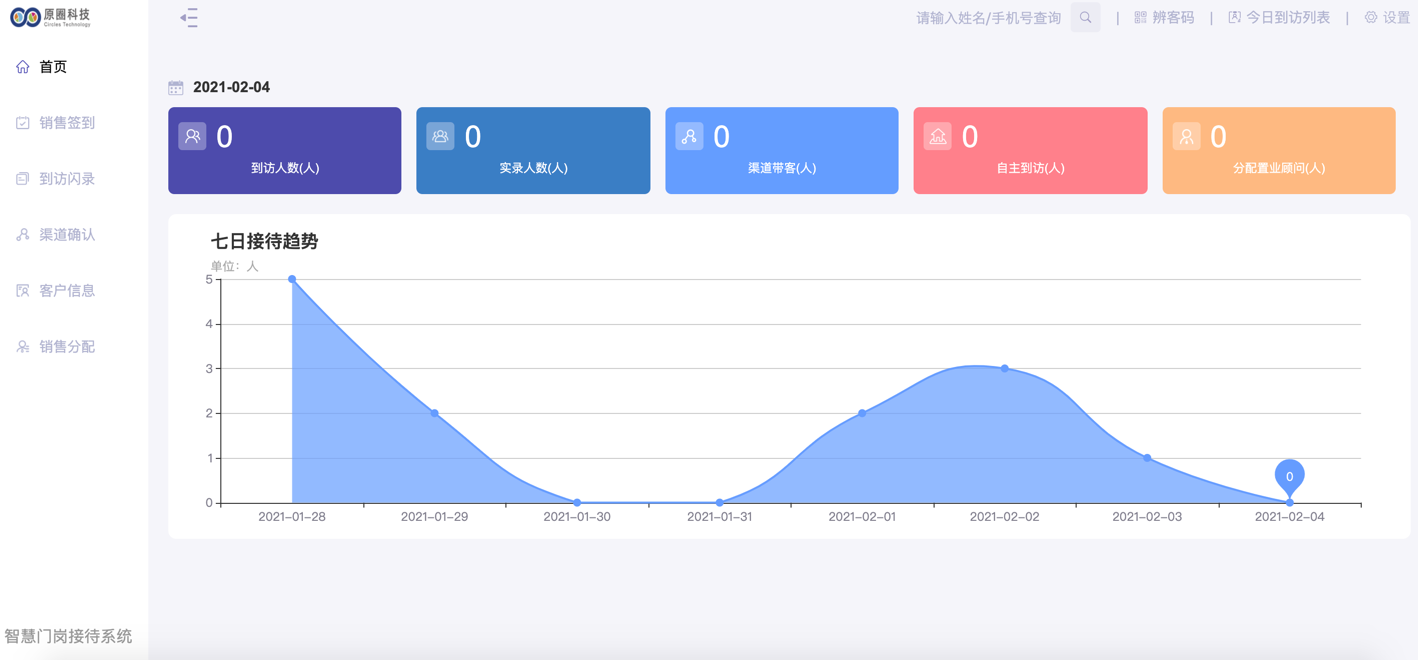Open 销售分配 in the sidebar
Screen dimensions: 1418x660
[x=66, y=347]
